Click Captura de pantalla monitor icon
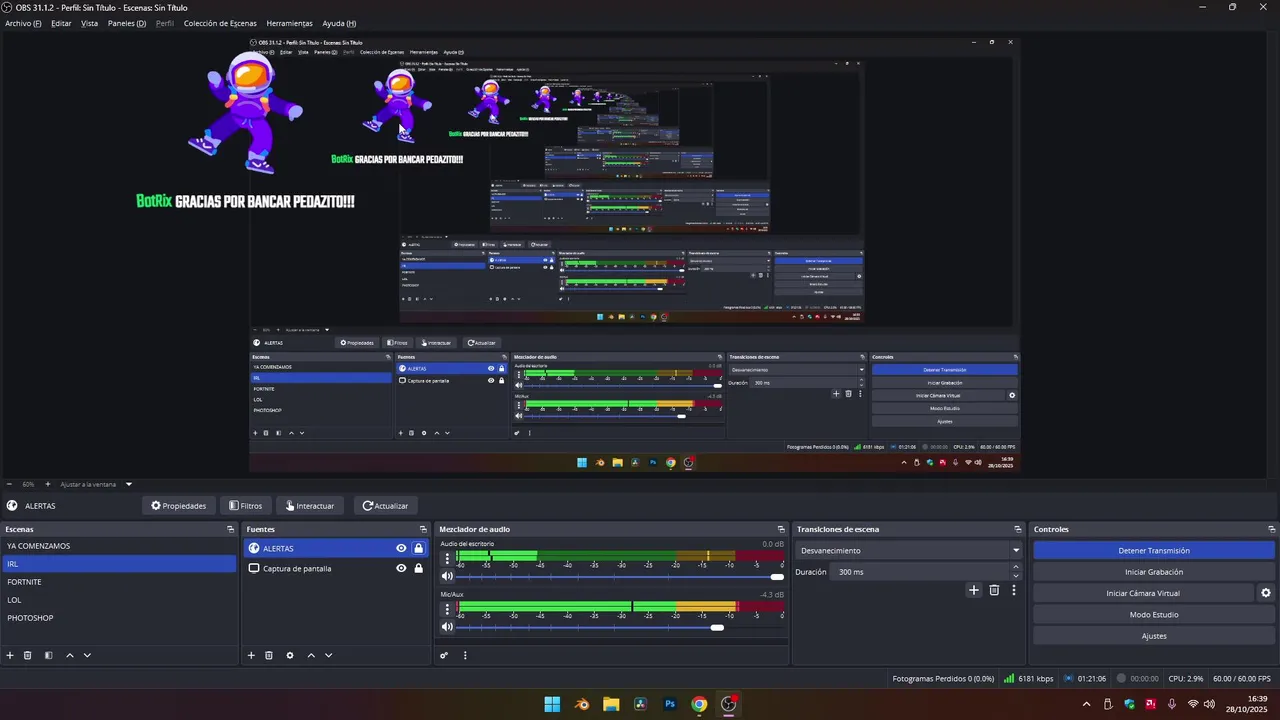Image resolution: width=1280 pixels, height=720 pixels. (x=254, y=568)
